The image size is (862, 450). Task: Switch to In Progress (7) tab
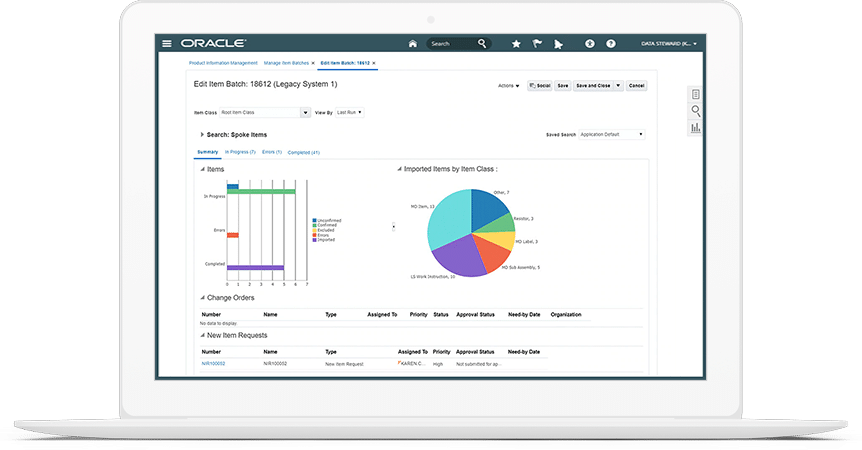240,152
